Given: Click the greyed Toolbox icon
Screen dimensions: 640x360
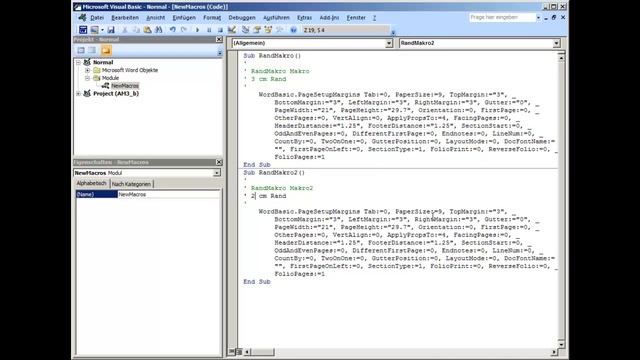Looking at the screenshot, I should coord(280,30).
